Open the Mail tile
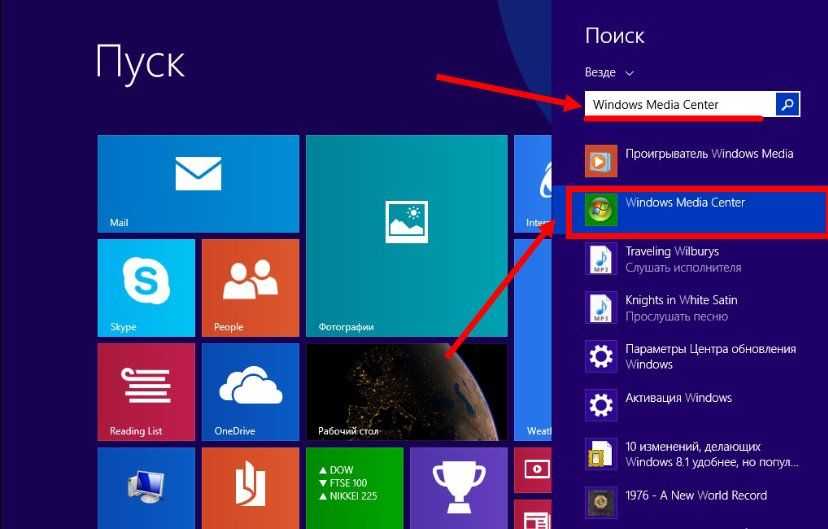This screenshot has height=529, width=828. (197, 183)
